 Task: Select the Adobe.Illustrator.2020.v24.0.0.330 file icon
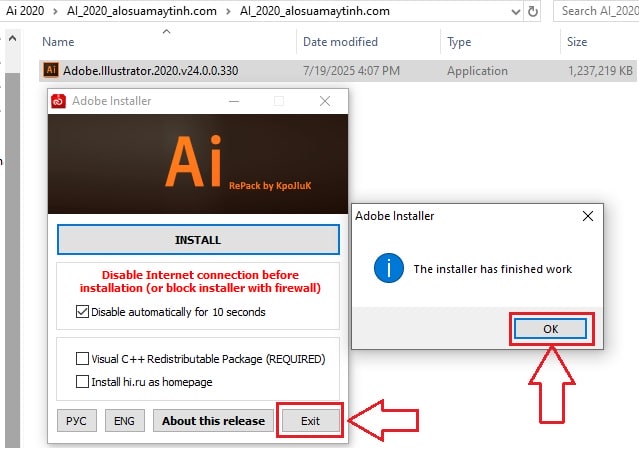coord(51,70)
